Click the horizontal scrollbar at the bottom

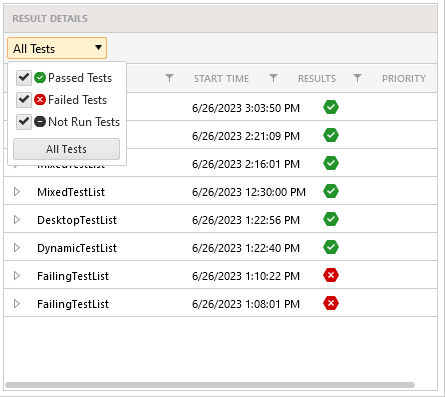click(210, 385)
